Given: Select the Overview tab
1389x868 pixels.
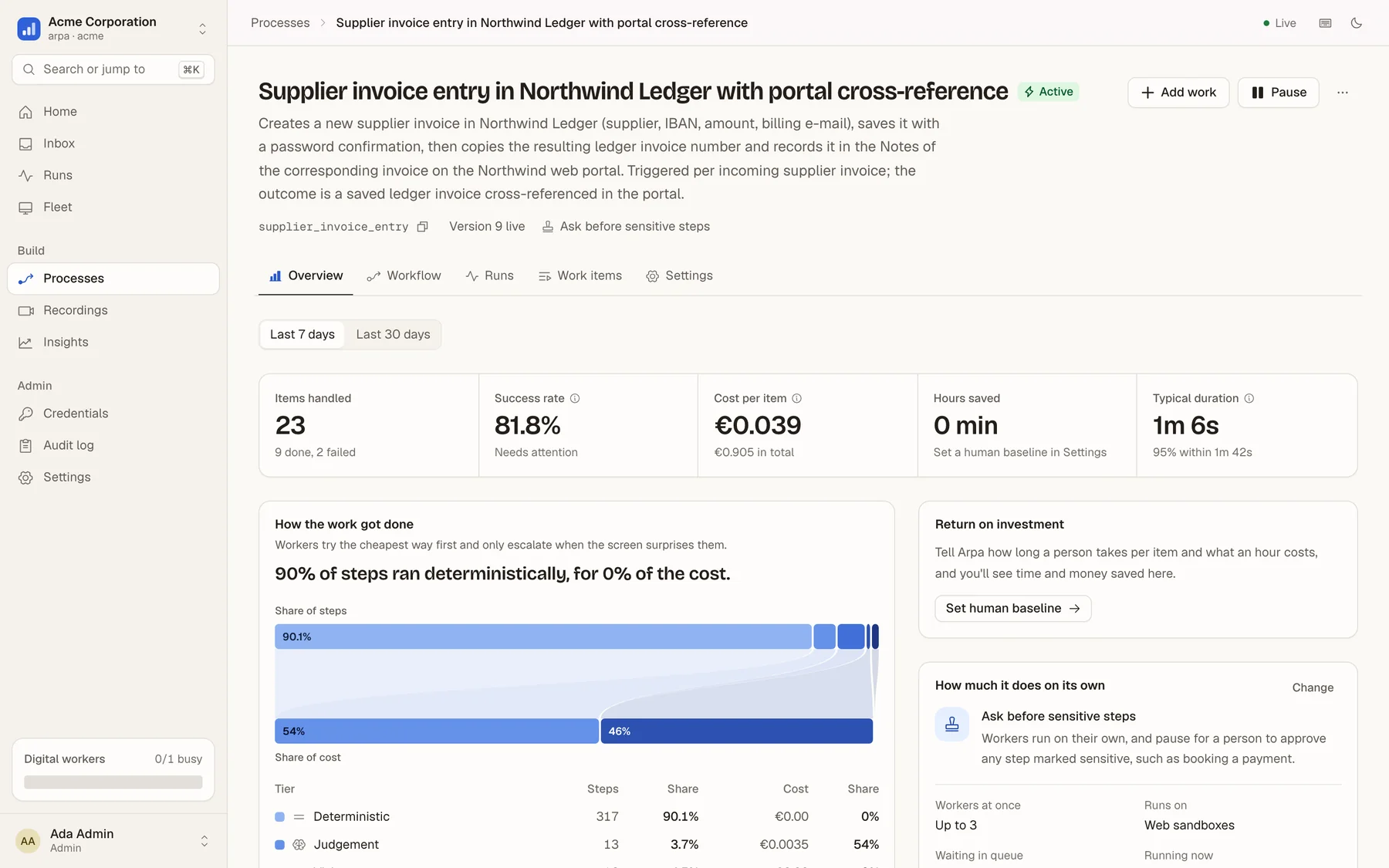Looking at the screenshot, I should click(x=306, y=276).
